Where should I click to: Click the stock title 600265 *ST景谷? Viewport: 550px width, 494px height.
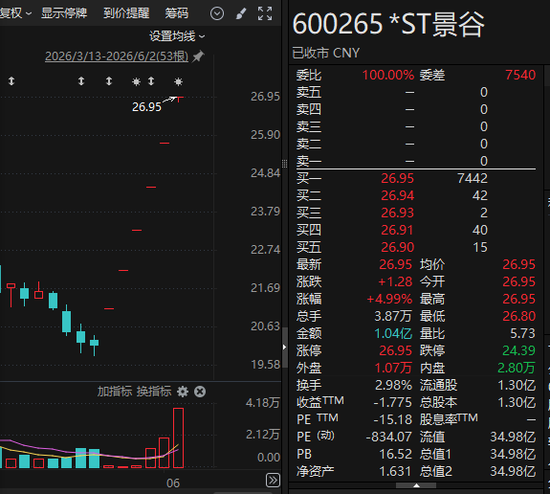pyautogui.click(x=389, y=24)
